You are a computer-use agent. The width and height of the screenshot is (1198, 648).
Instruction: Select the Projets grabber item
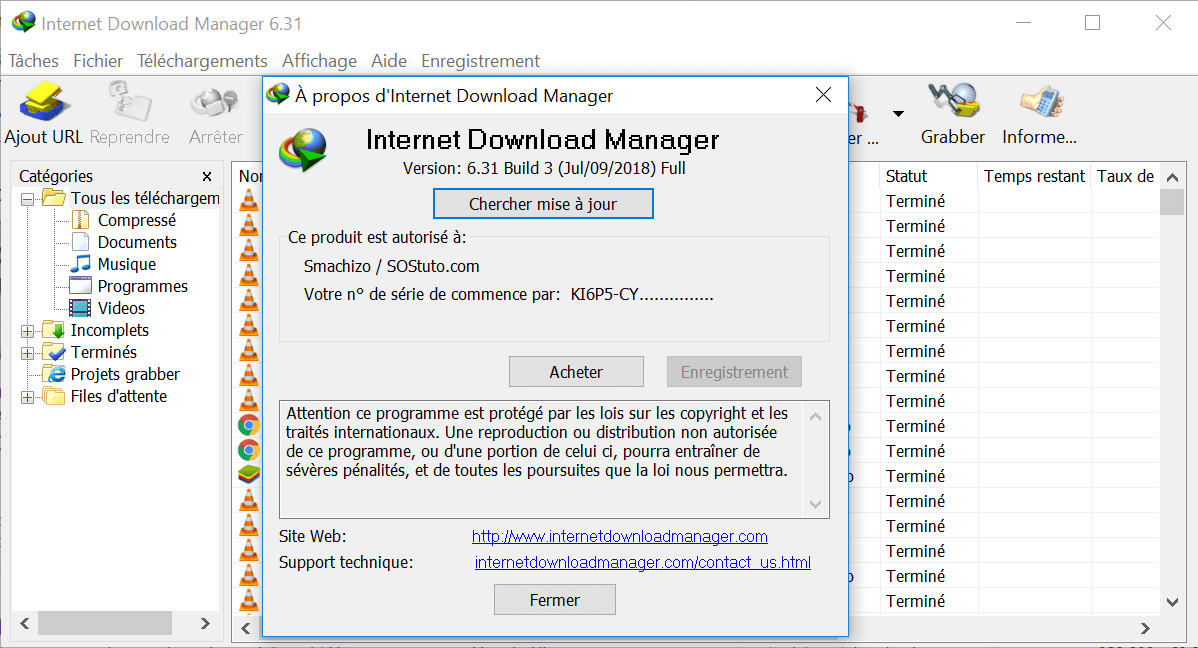pos(125,374)
